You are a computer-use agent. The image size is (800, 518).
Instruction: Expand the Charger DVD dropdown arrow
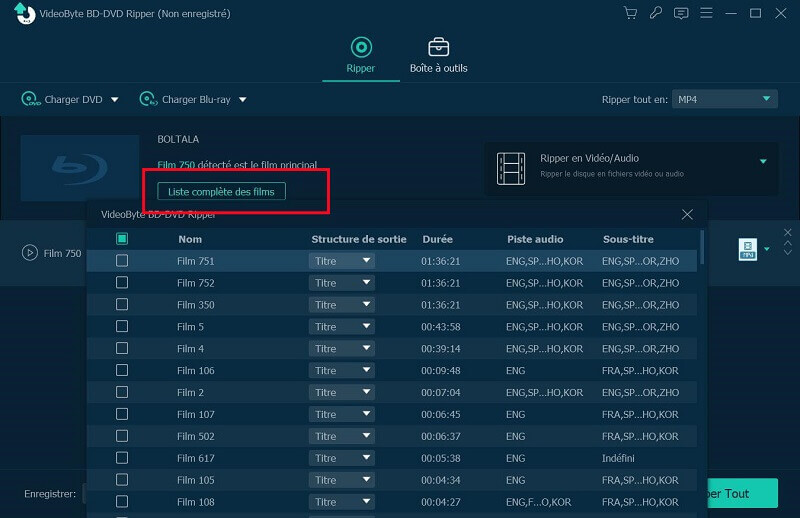tap(115, 100)
